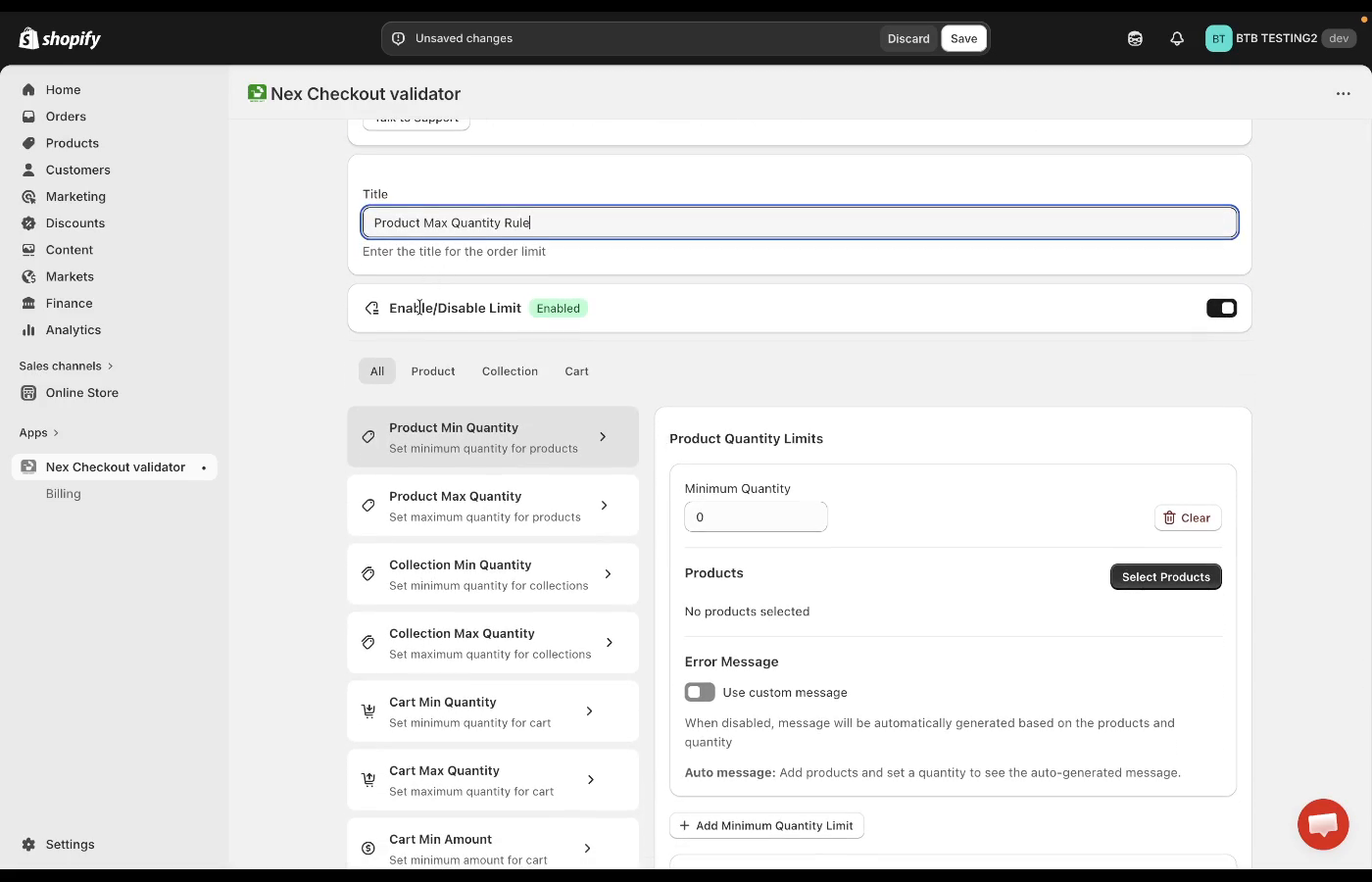
Task: Click the Settings gear icon
Action: [28, 845]
